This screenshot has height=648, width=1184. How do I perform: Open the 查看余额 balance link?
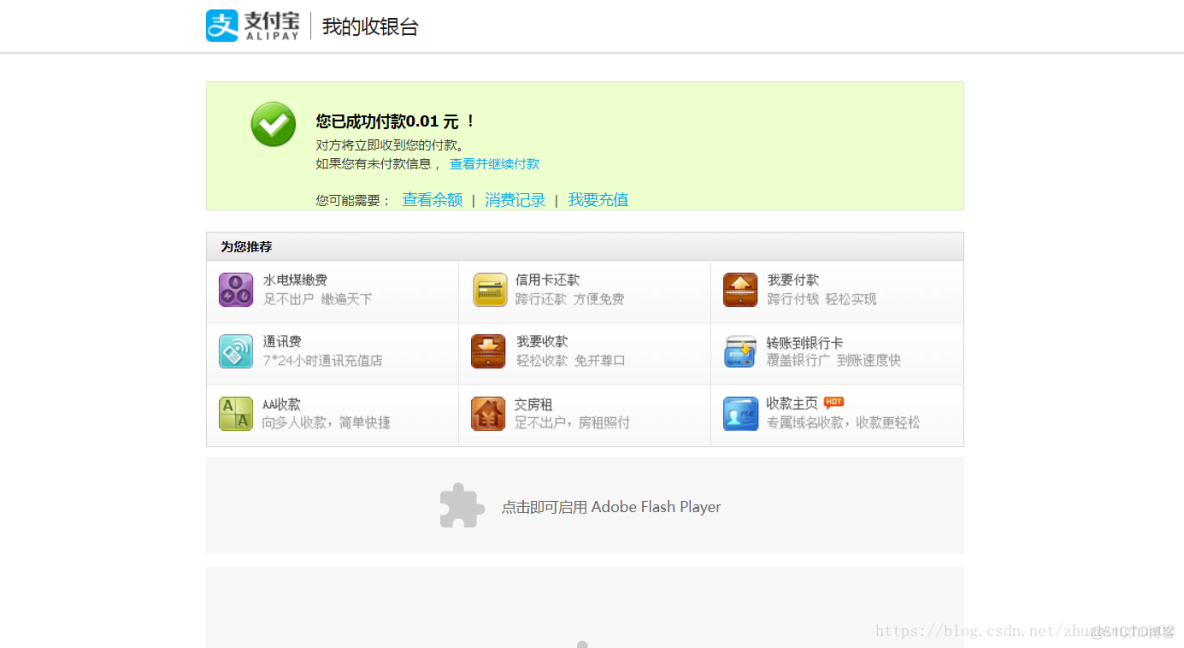click(431, 199)
